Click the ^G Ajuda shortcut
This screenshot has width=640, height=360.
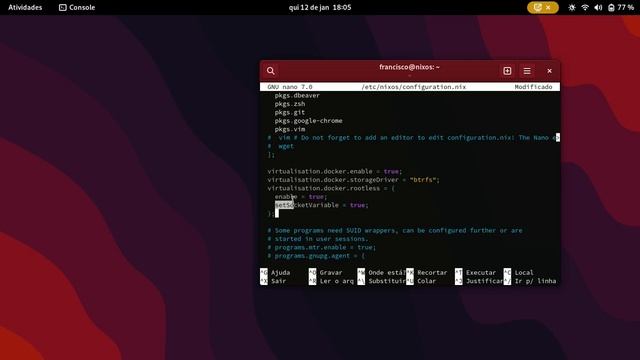(x=275, y=273)
